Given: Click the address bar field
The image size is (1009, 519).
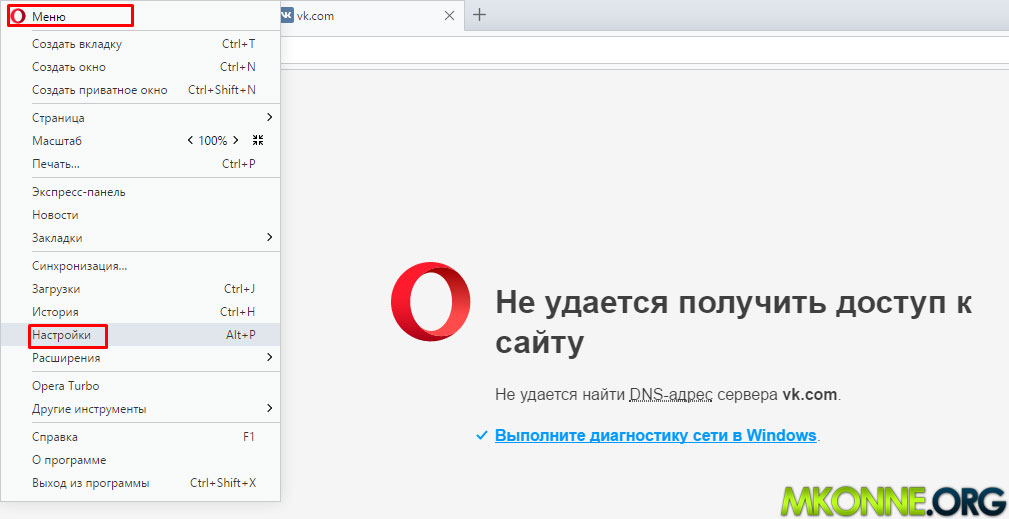Looking at the screenshot, I should (643, 50).
